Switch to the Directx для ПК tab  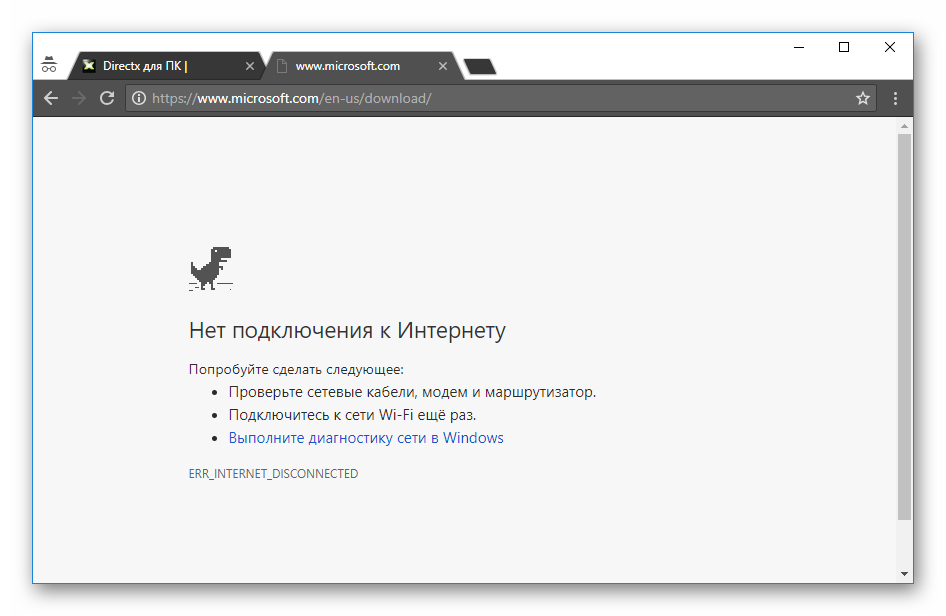coord(160,65)
